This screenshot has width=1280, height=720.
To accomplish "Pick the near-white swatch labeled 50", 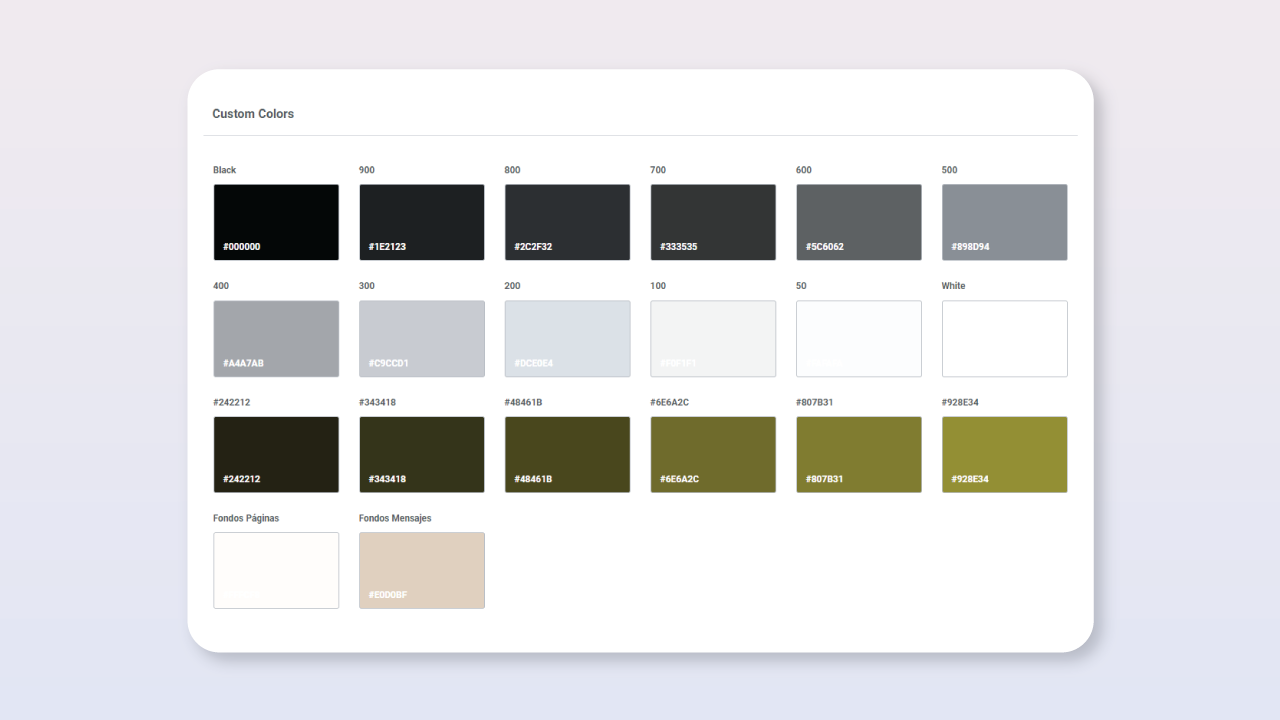I will 859,339.
